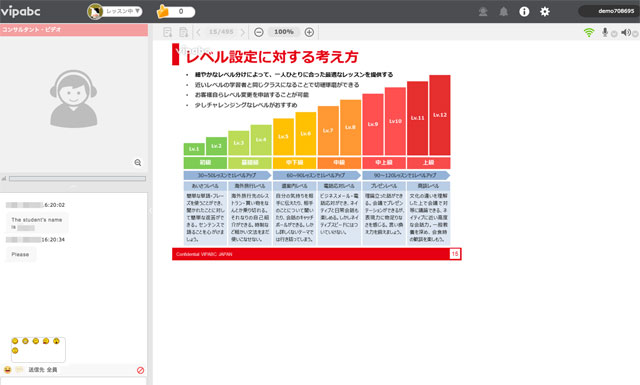640x385 pixels.
Task: Click the 100% zoom level field
Action: 284,32
